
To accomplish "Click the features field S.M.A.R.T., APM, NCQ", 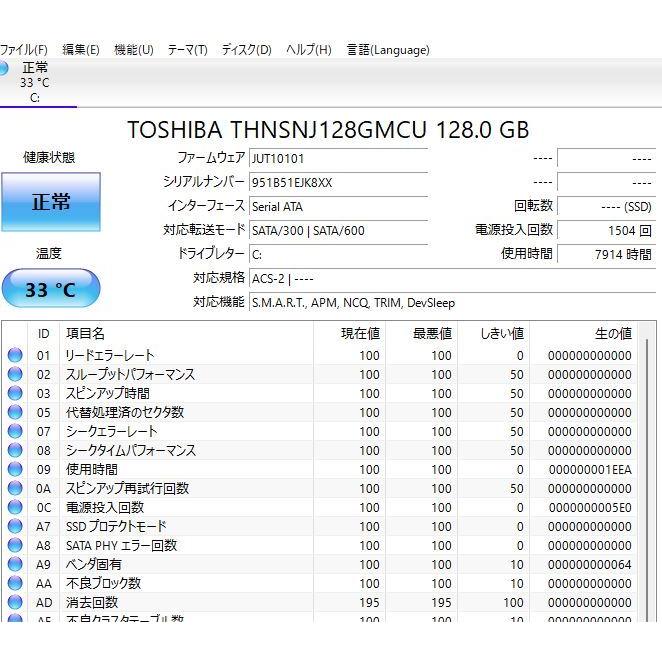I will [x=453, y=303].
